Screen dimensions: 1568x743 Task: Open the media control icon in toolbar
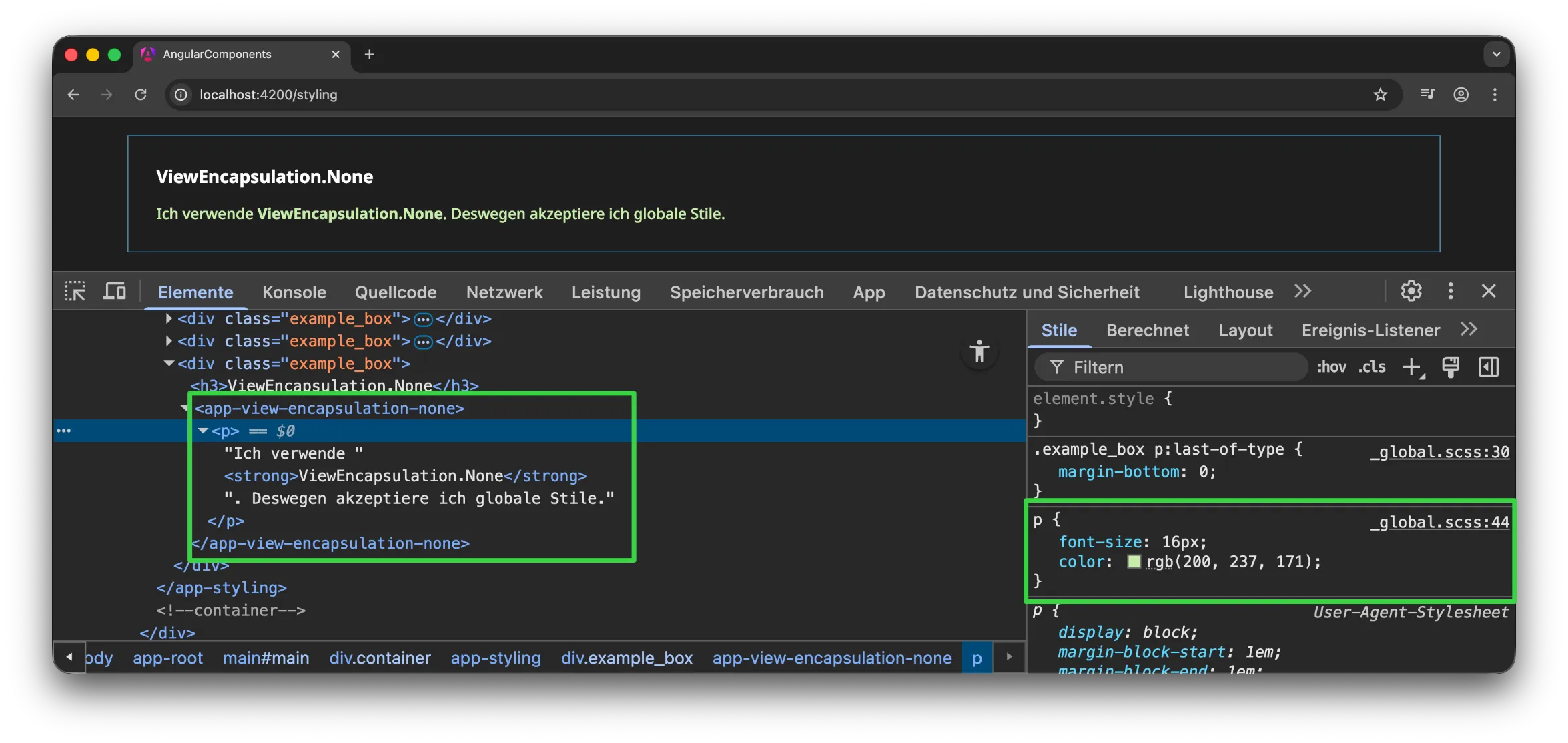pyautogui.click(x=1427, y=95)
